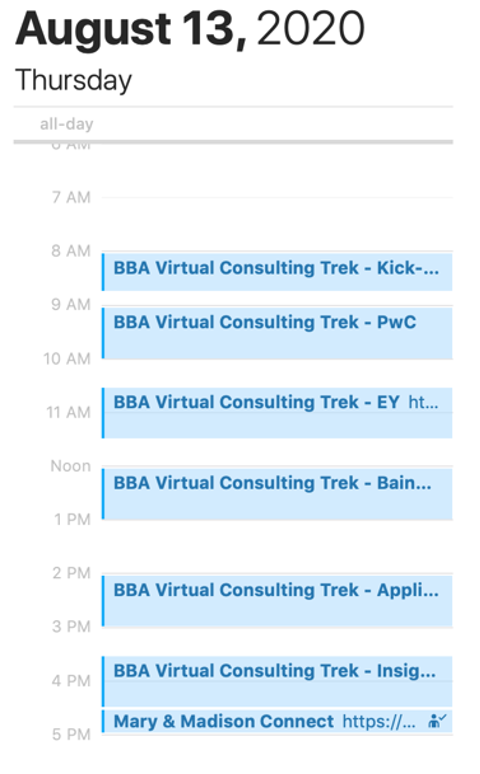This screenshot has width=480, height=774.
Task: Click the 8 AM hour label
Action: [71, 251]
